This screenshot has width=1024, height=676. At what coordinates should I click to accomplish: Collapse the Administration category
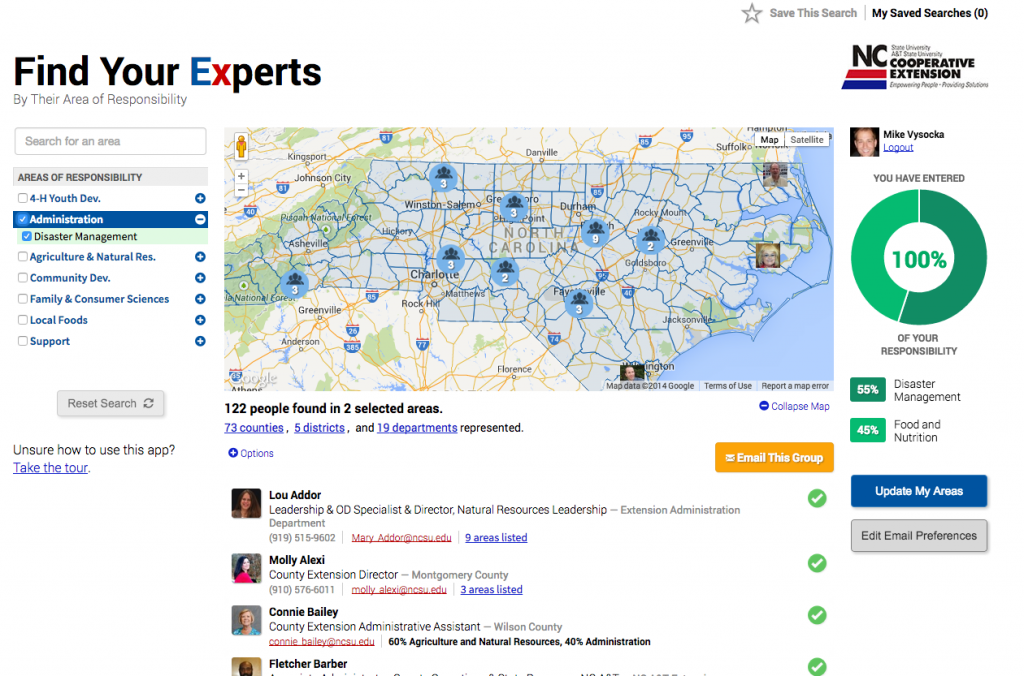click(200, 219)
